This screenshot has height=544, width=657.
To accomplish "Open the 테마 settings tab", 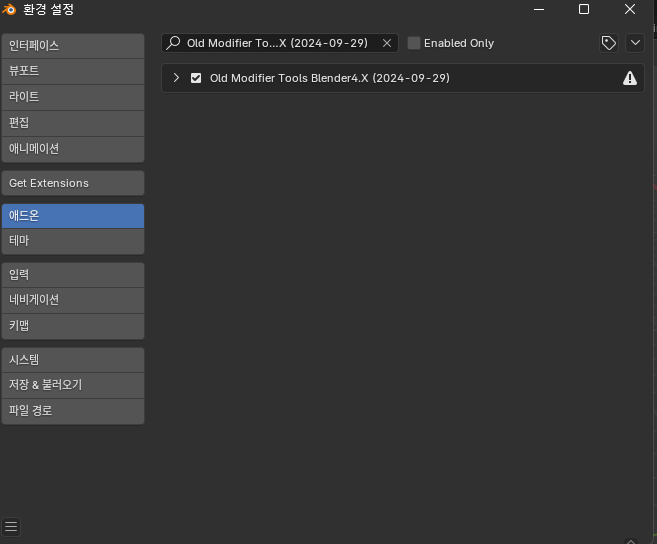I will point(73,241).
